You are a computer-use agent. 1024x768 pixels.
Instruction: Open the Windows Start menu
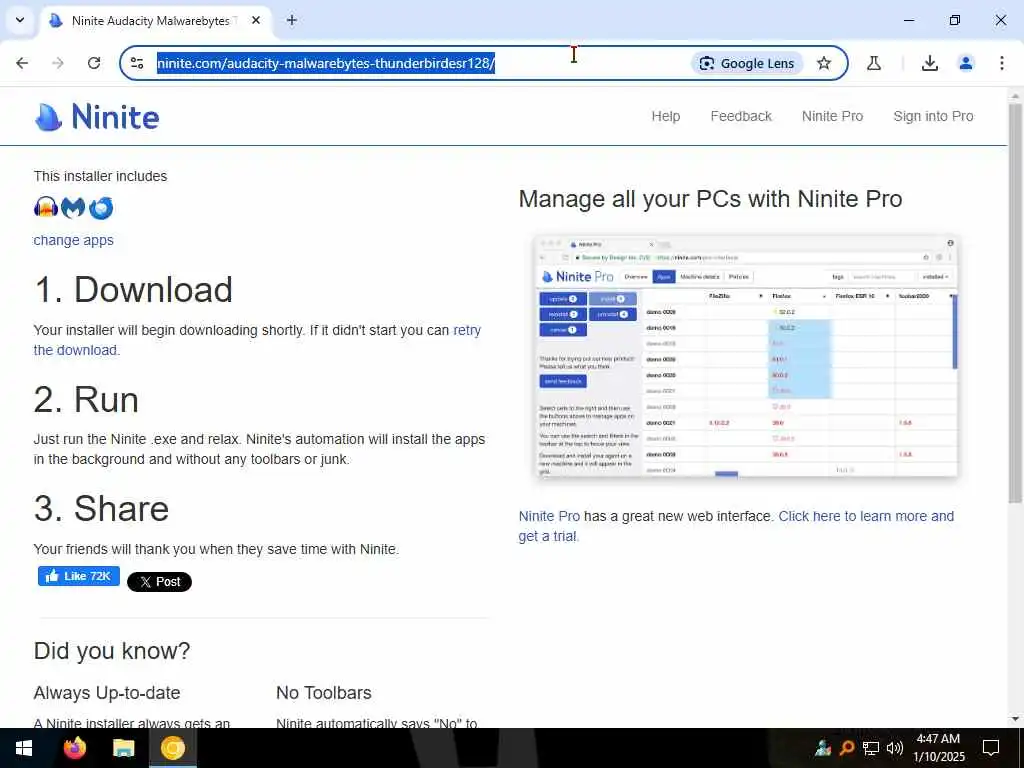(24, 748)
